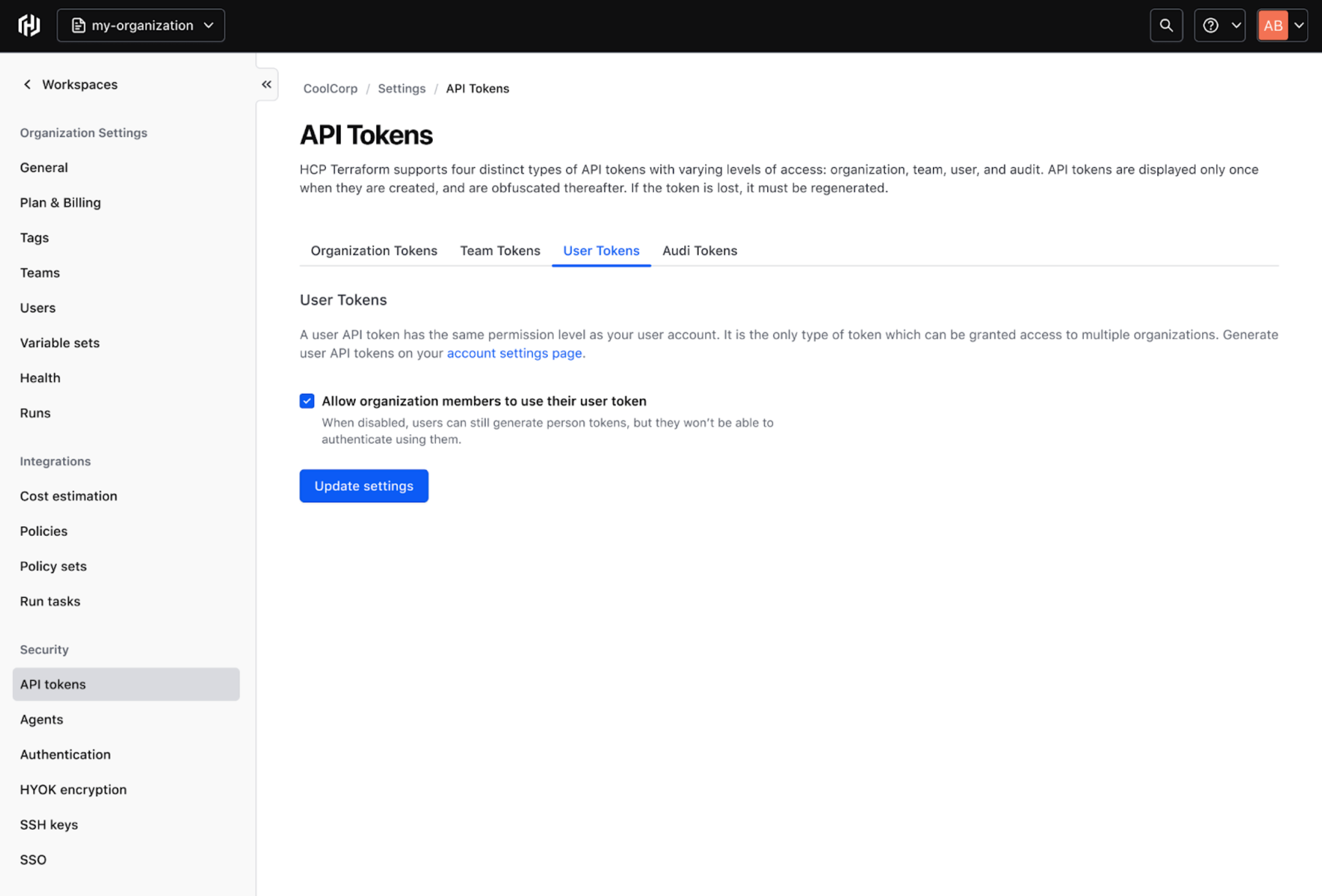1322x896 pixels.
Task: Click the CoolCorp breadcrumb link
Action: (330, 88)
